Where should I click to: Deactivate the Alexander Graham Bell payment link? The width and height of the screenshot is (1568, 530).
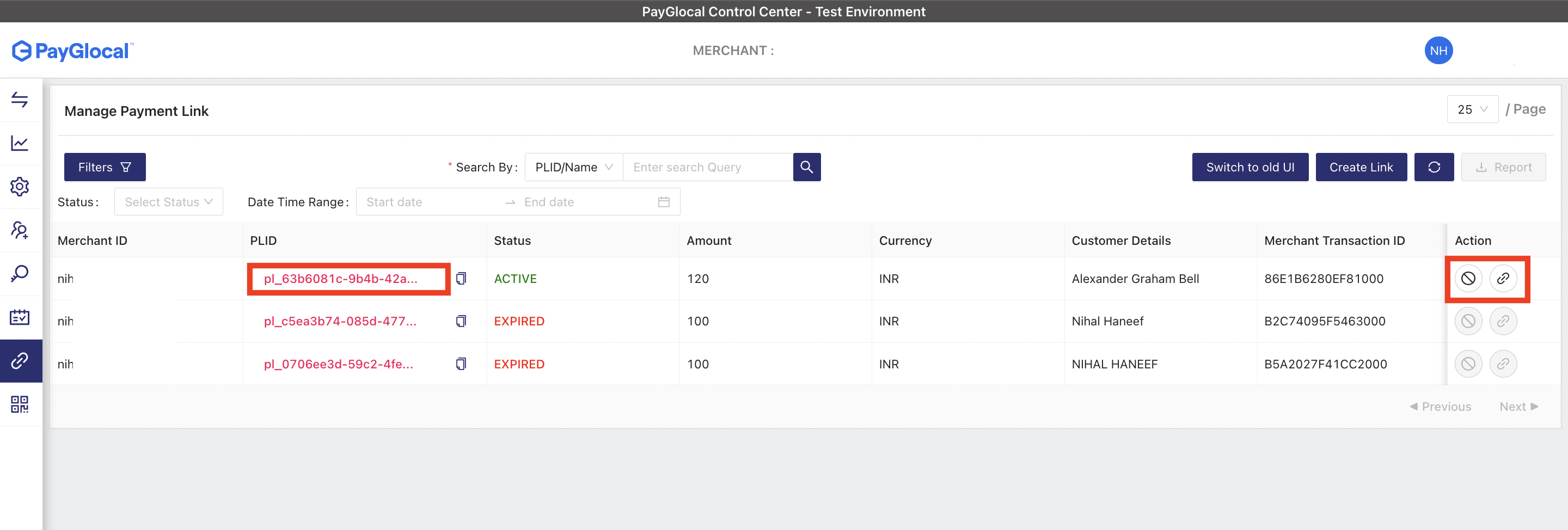click(x=1468, y=279)
